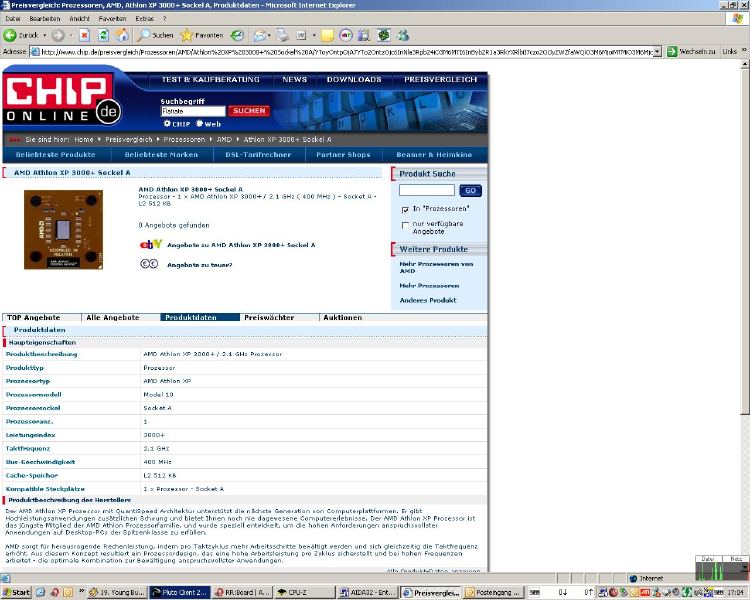This screenshot has height=600, width=750.
Task: Click the Produkt Suche text field
Action: click(427, 190)
